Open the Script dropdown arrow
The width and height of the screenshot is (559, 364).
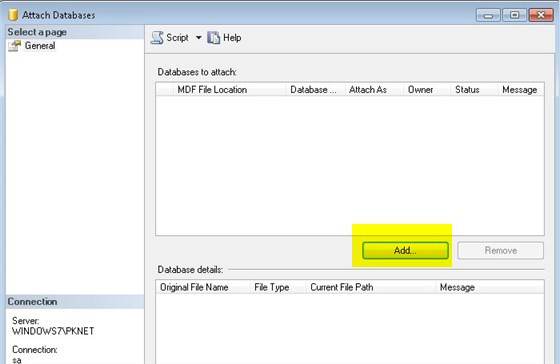[199, 37]
